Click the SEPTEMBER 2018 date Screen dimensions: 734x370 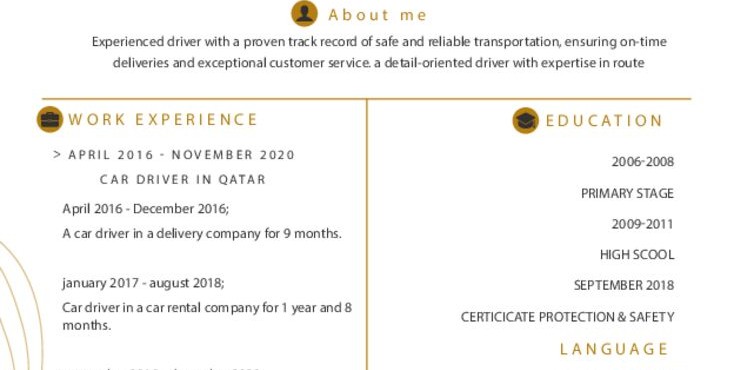(624, 285)
